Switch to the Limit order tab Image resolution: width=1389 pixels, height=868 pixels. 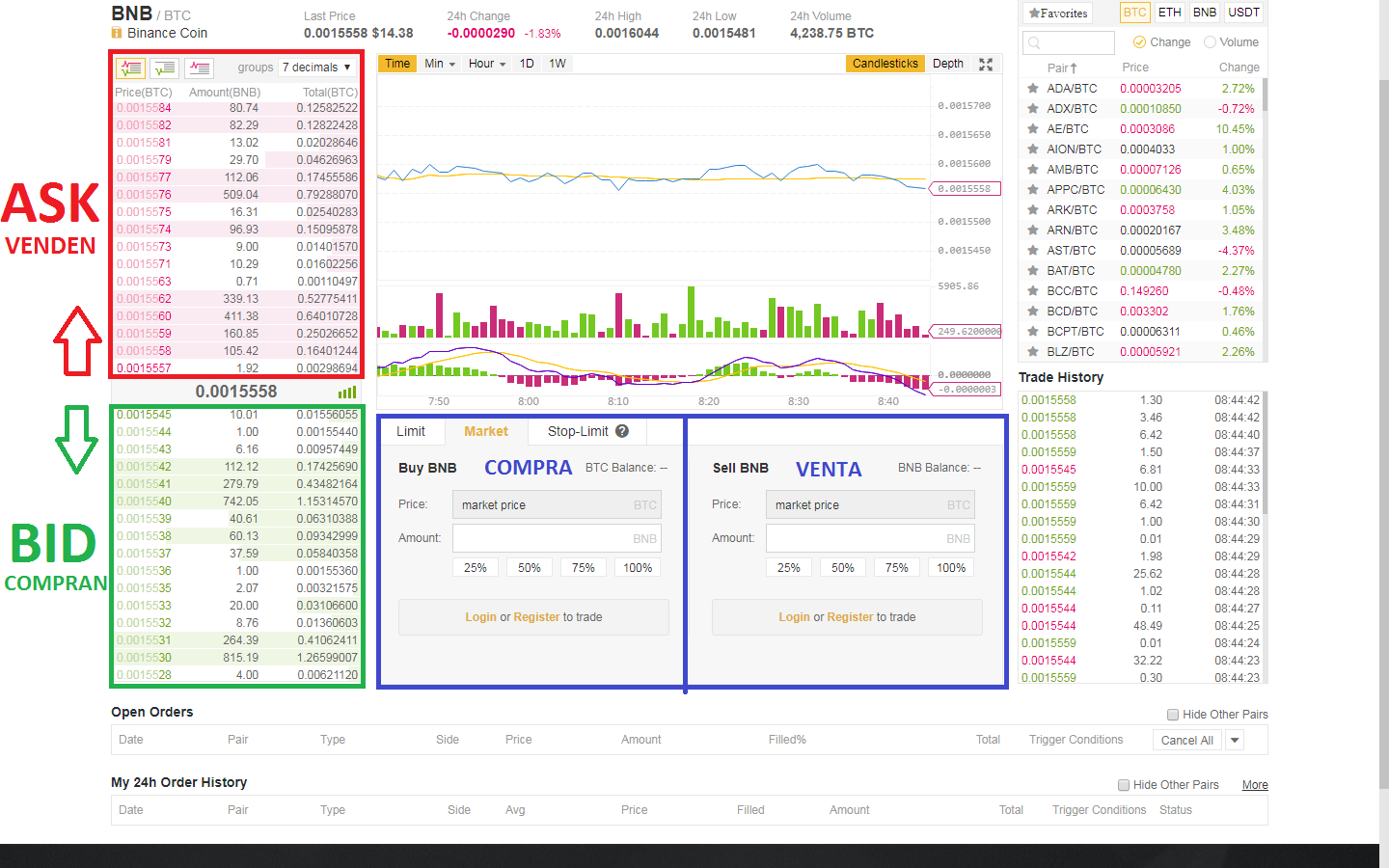pos(411,431)
